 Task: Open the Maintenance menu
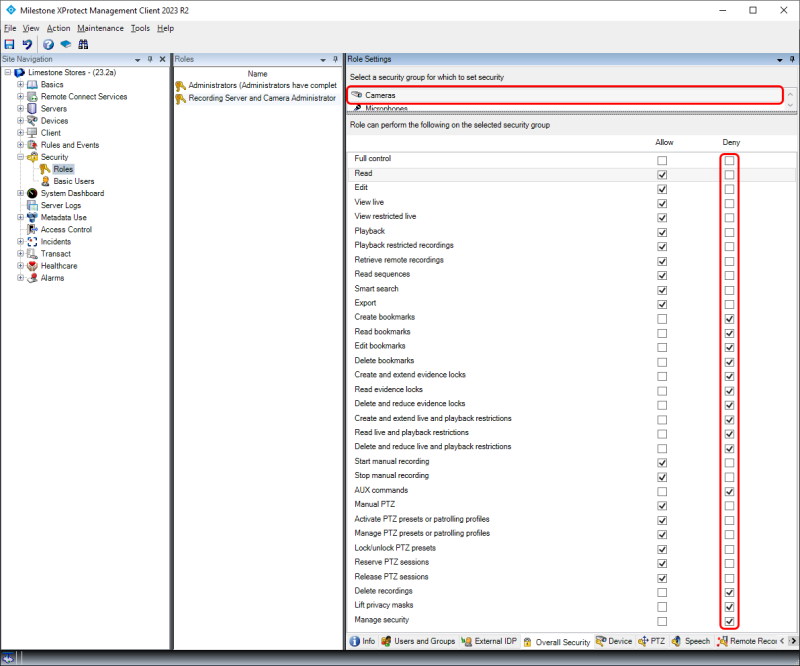pyautogui.click(x=100, y=28)
